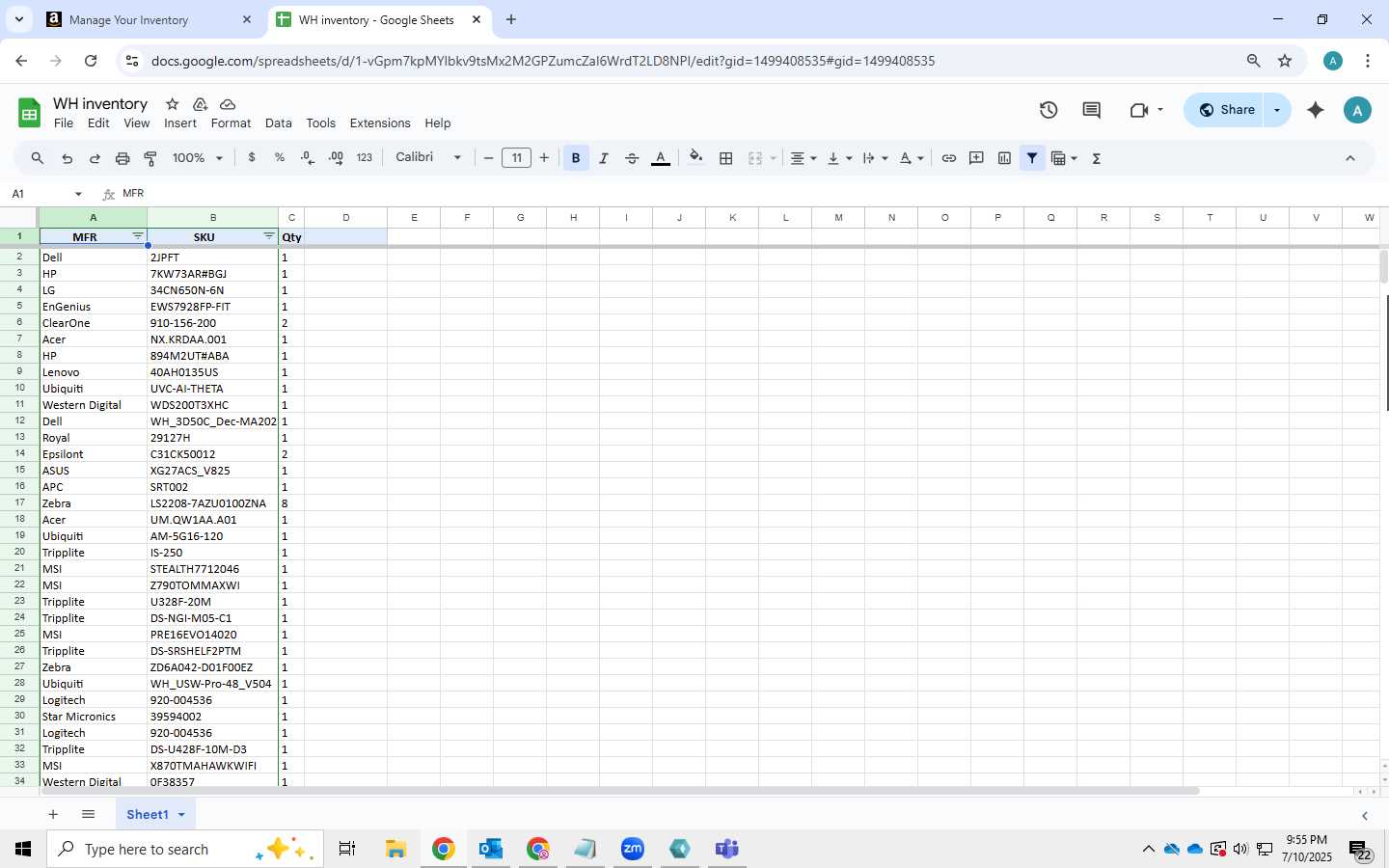This screenshot has height=868, width=1389.
Task: Apply italic formatting
Action: [604, 158]
